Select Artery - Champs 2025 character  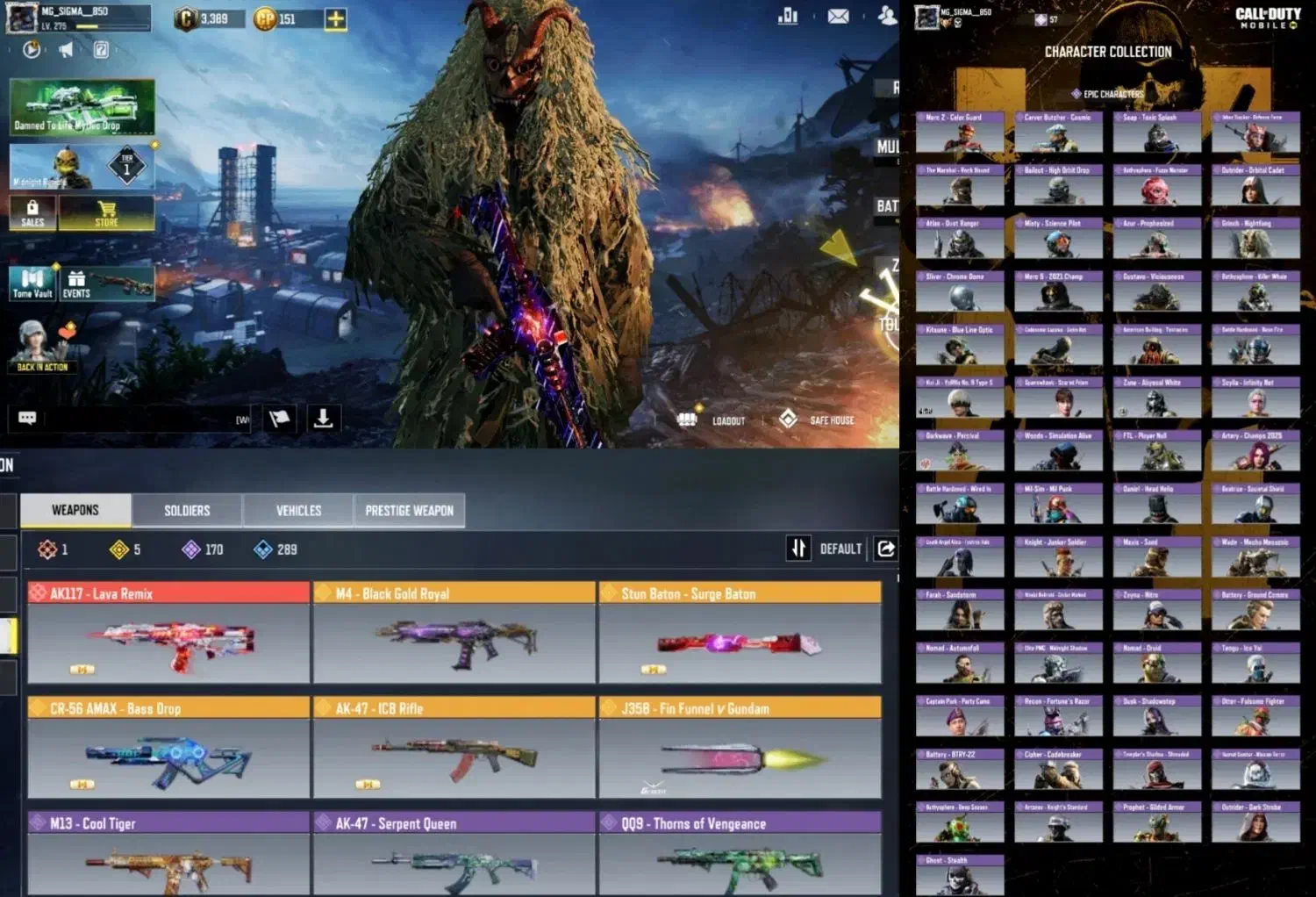tap(1255, 451)
